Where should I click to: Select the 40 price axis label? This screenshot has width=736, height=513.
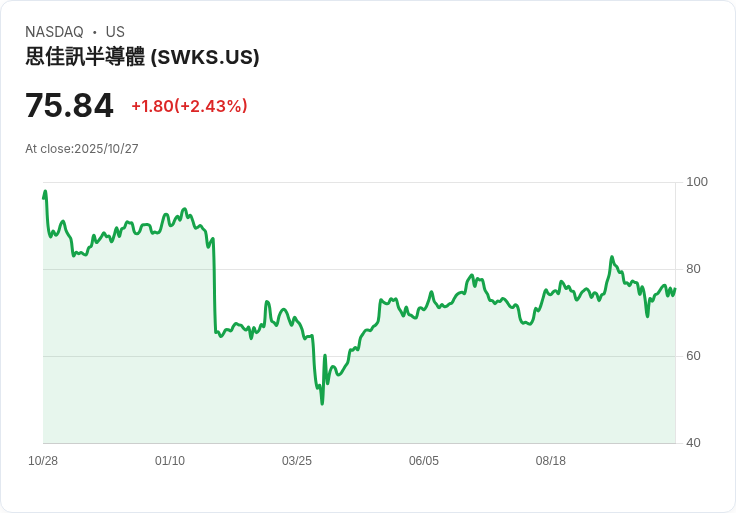click(694, 443)
